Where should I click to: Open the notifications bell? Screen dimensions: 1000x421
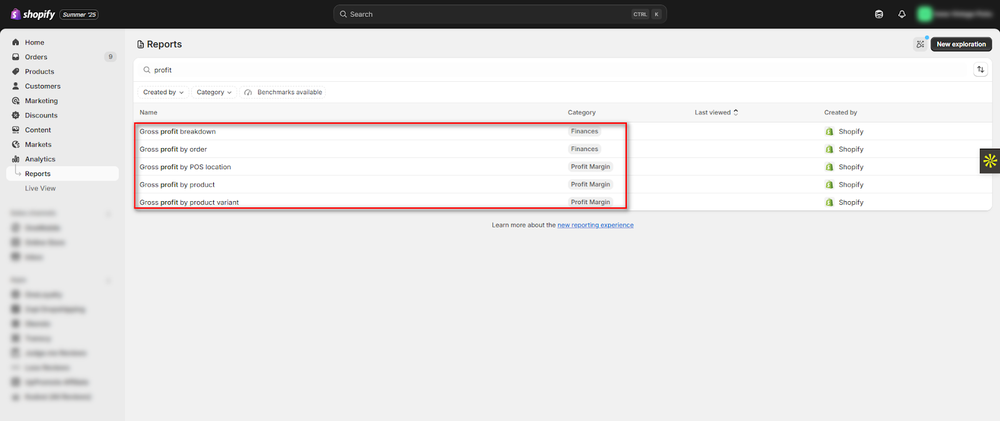pyautogui.click(x=902, y=14)
